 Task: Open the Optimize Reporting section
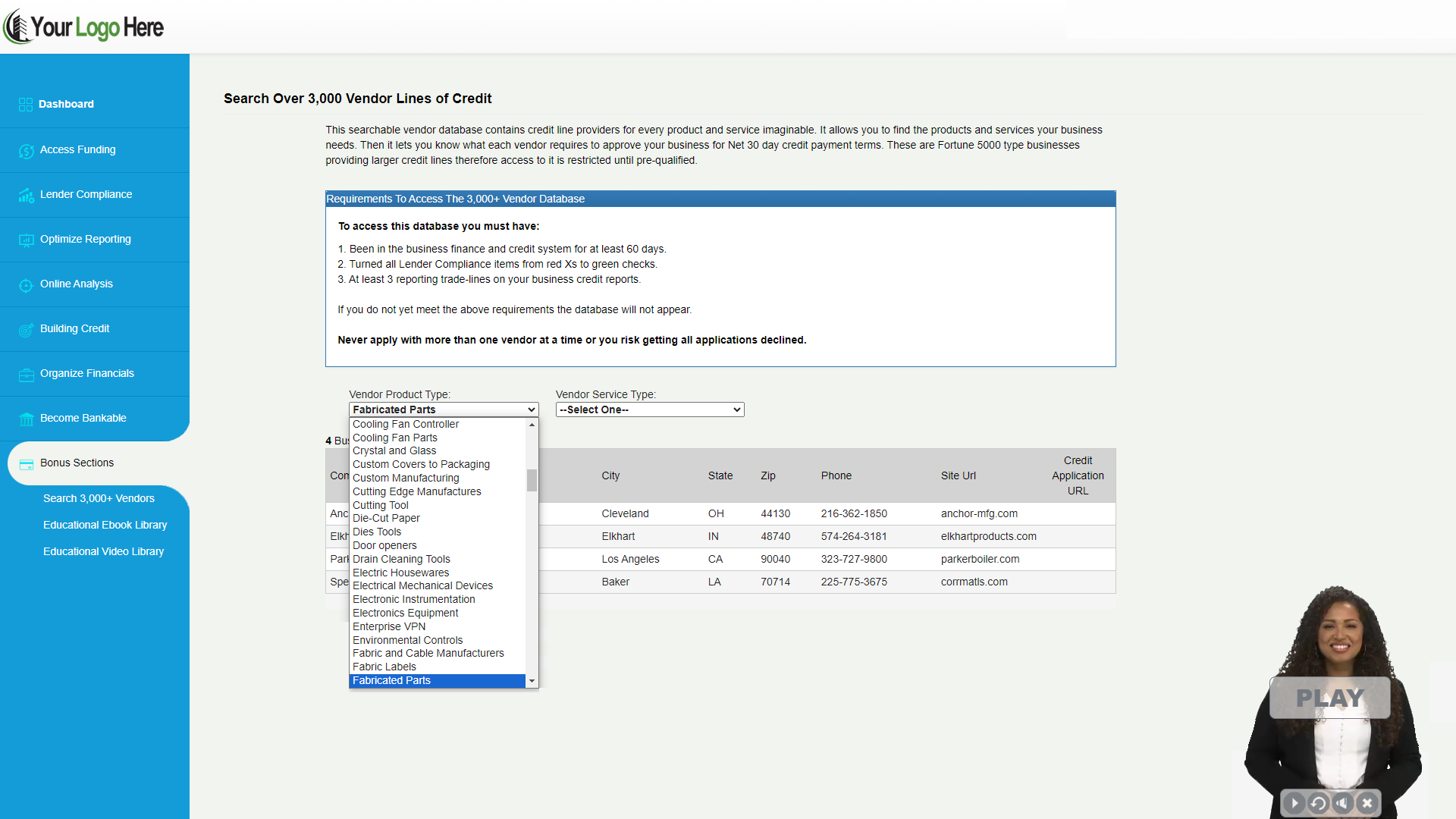pos(85,239)
